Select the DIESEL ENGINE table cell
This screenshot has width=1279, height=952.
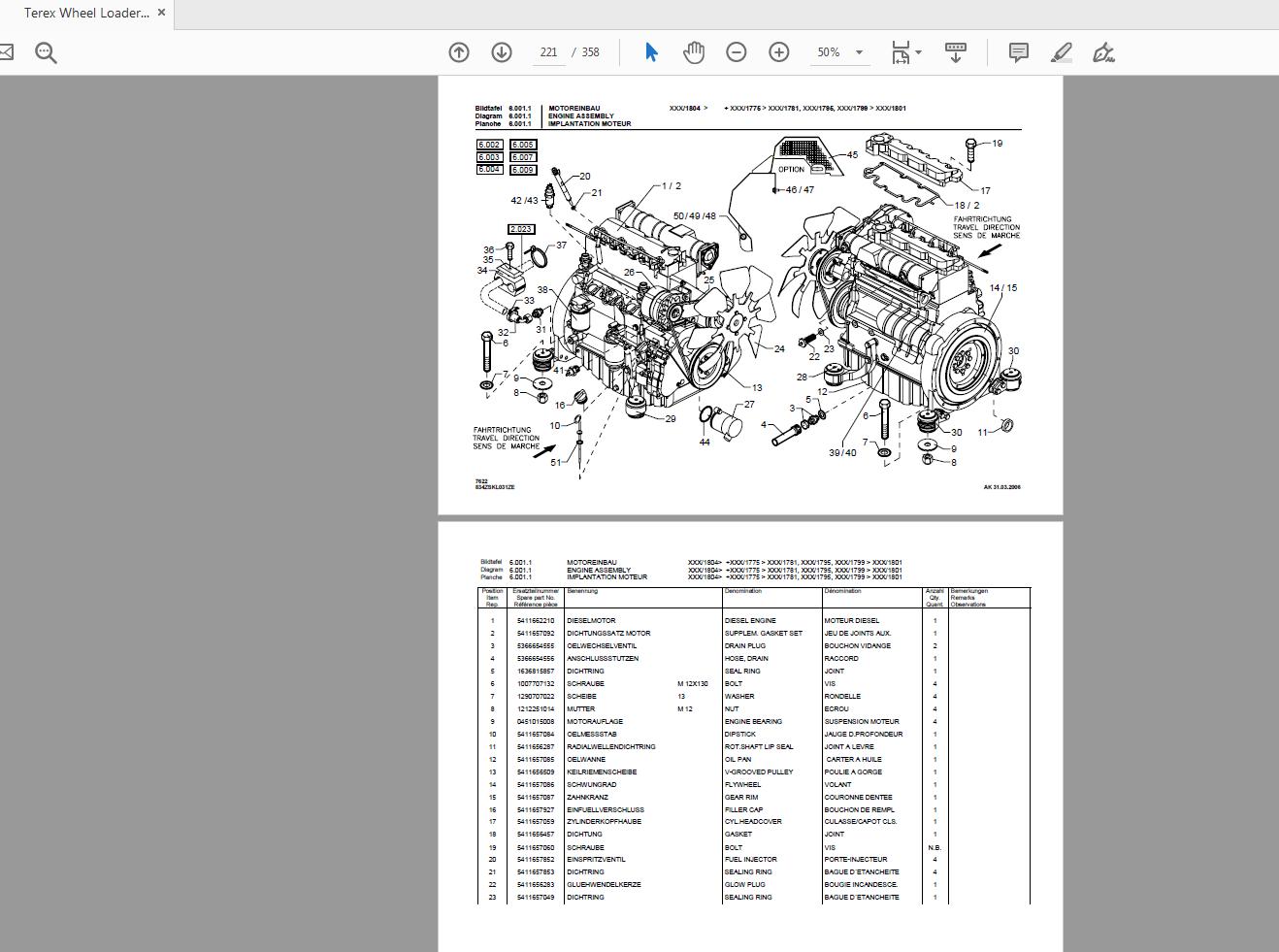[750, 621]
